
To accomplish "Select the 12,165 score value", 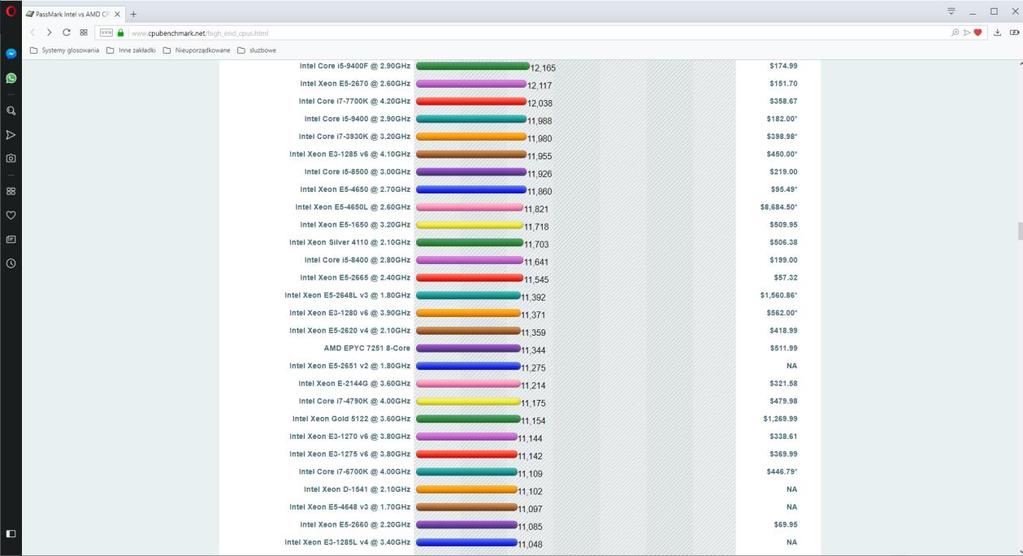I will [543, 68].
